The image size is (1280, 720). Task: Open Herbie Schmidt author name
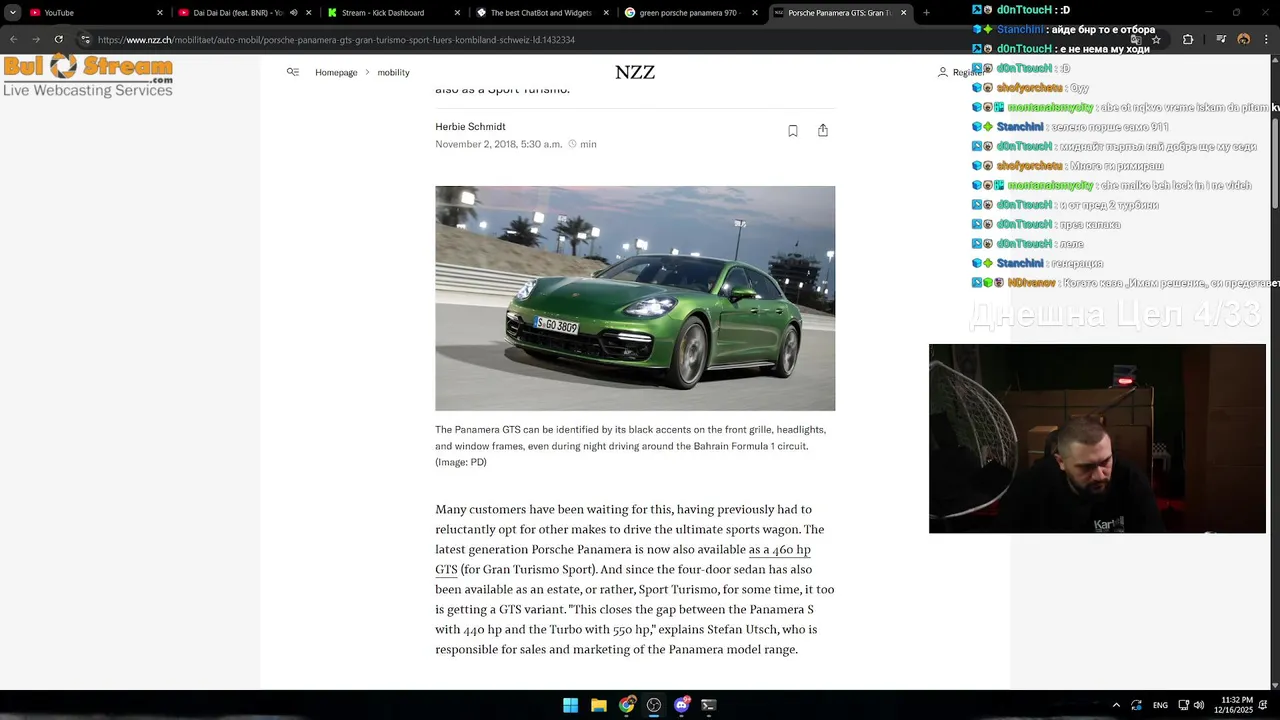point(470,126)
